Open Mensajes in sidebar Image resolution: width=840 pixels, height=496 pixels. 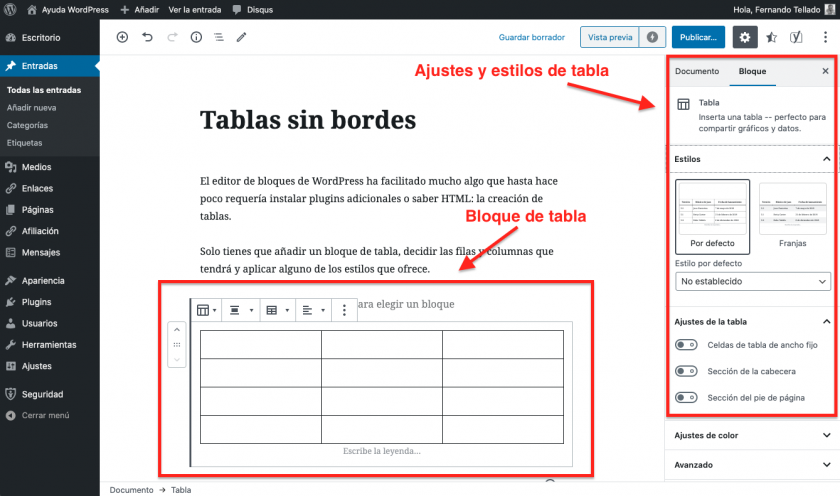tap(49, 252)
